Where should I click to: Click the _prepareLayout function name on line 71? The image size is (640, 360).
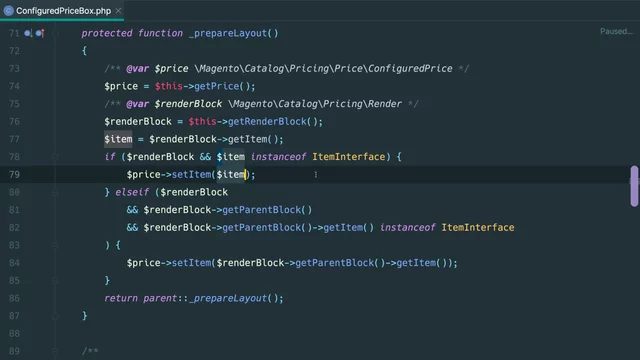(x=228, y=33)
